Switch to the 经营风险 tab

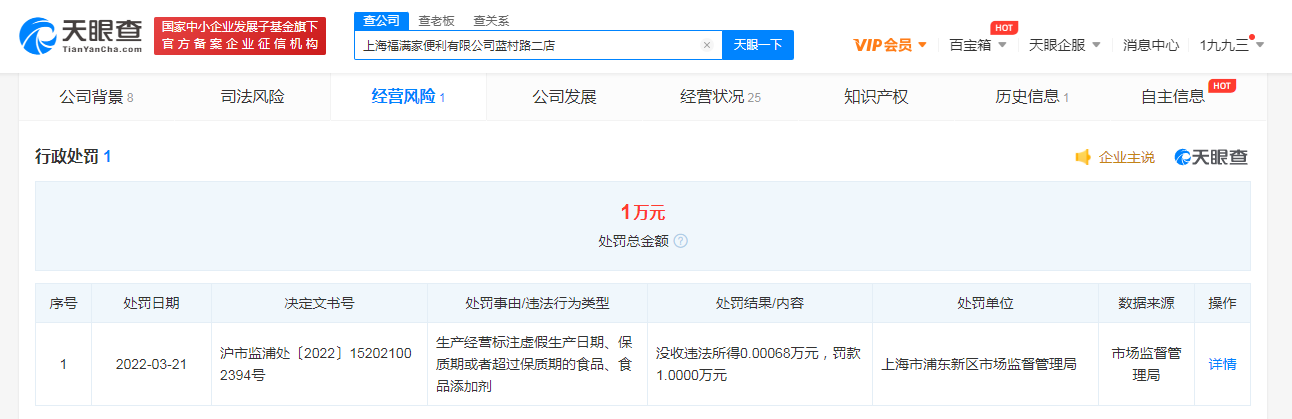[x=408, y=97]
